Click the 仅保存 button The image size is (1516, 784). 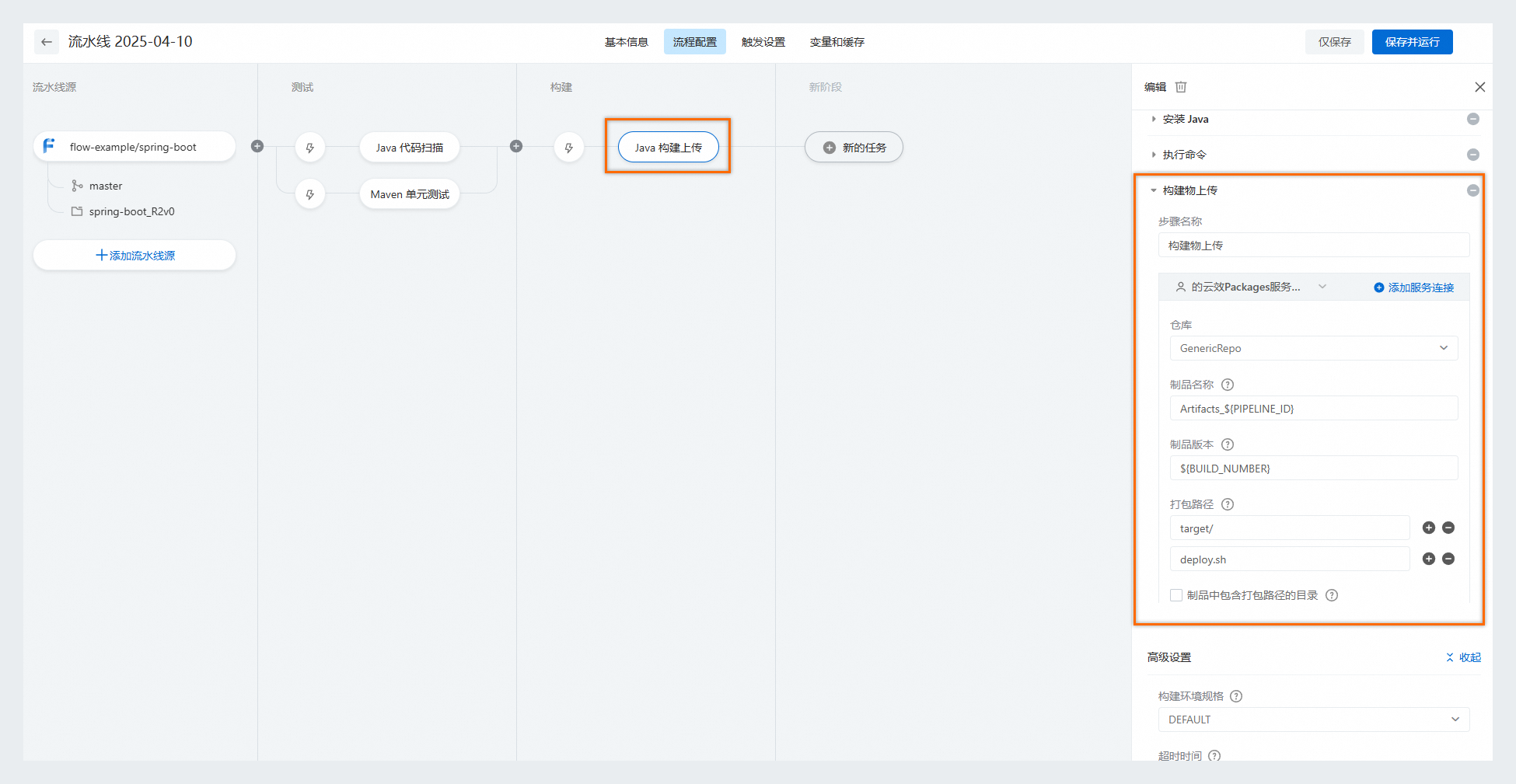[x=1335, y=42]
